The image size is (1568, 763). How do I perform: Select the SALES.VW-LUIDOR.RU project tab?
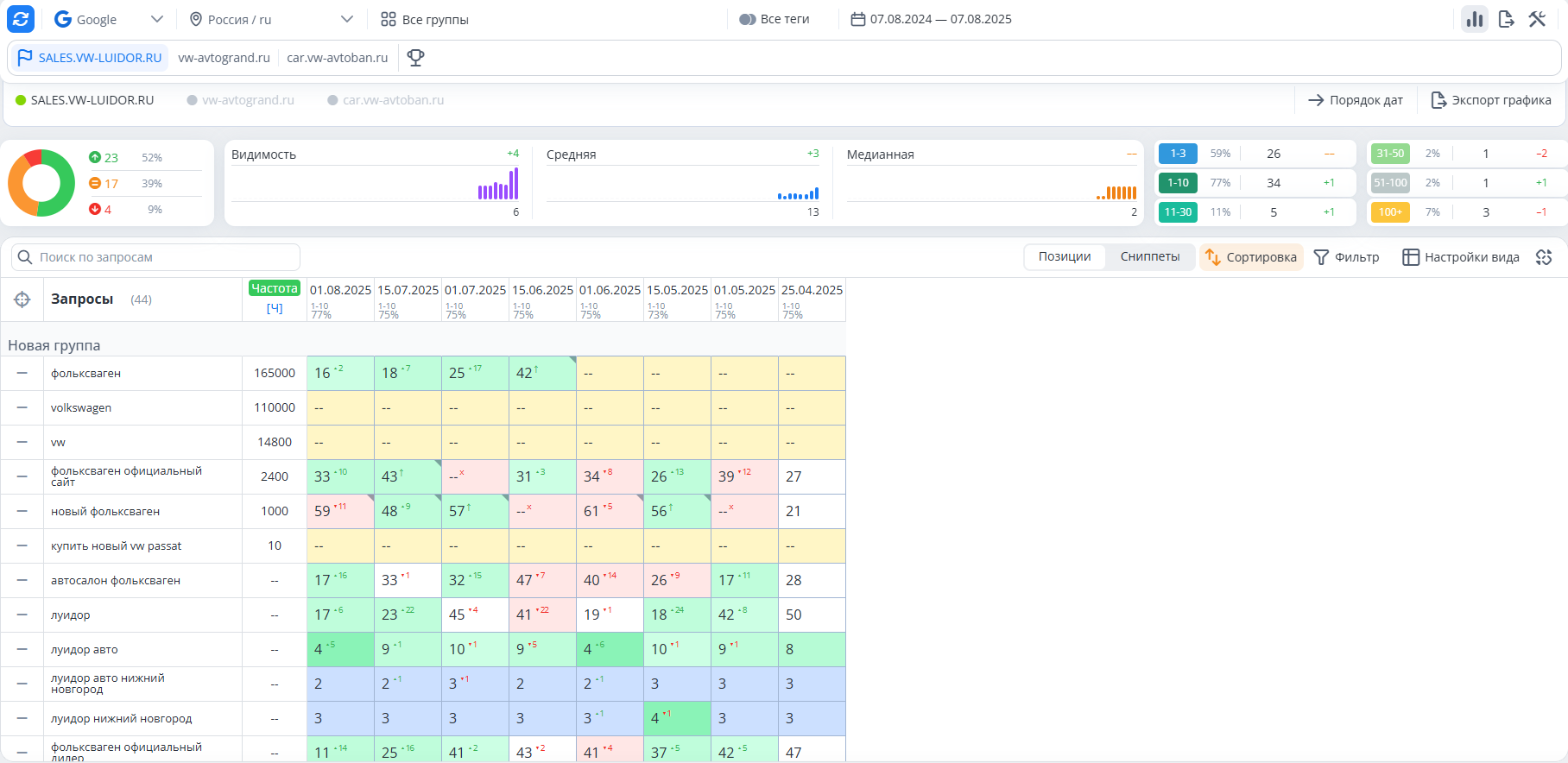(90, 58)
